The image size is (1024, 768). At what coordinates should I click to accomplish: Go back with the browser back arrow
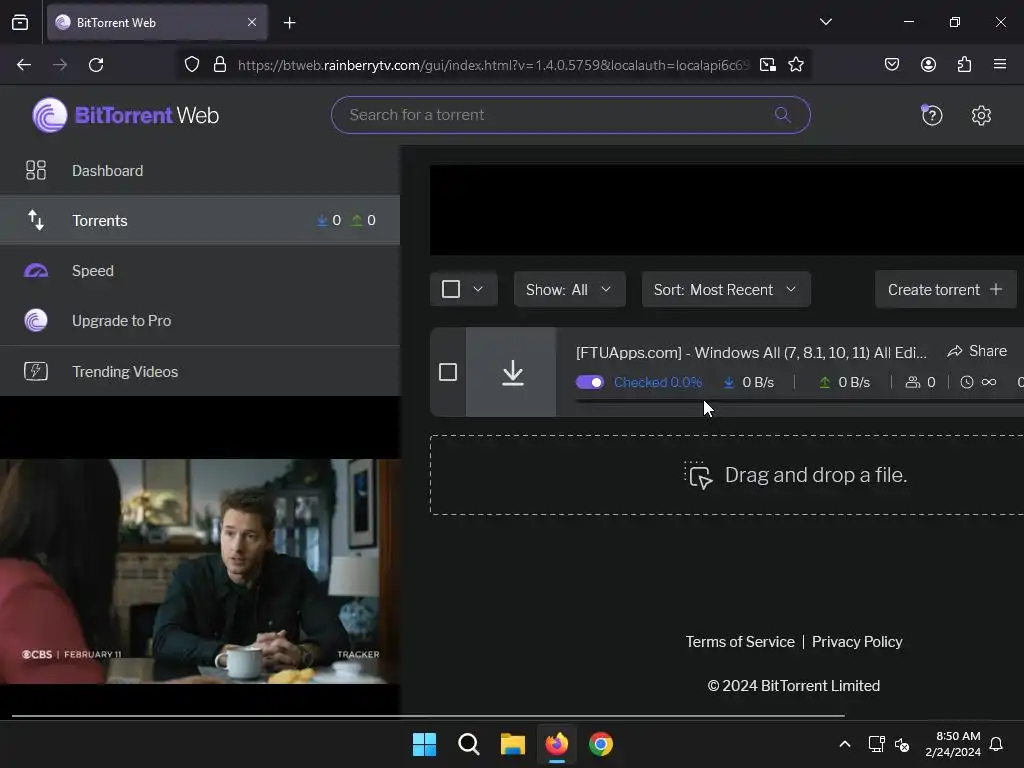coord(24,65)
